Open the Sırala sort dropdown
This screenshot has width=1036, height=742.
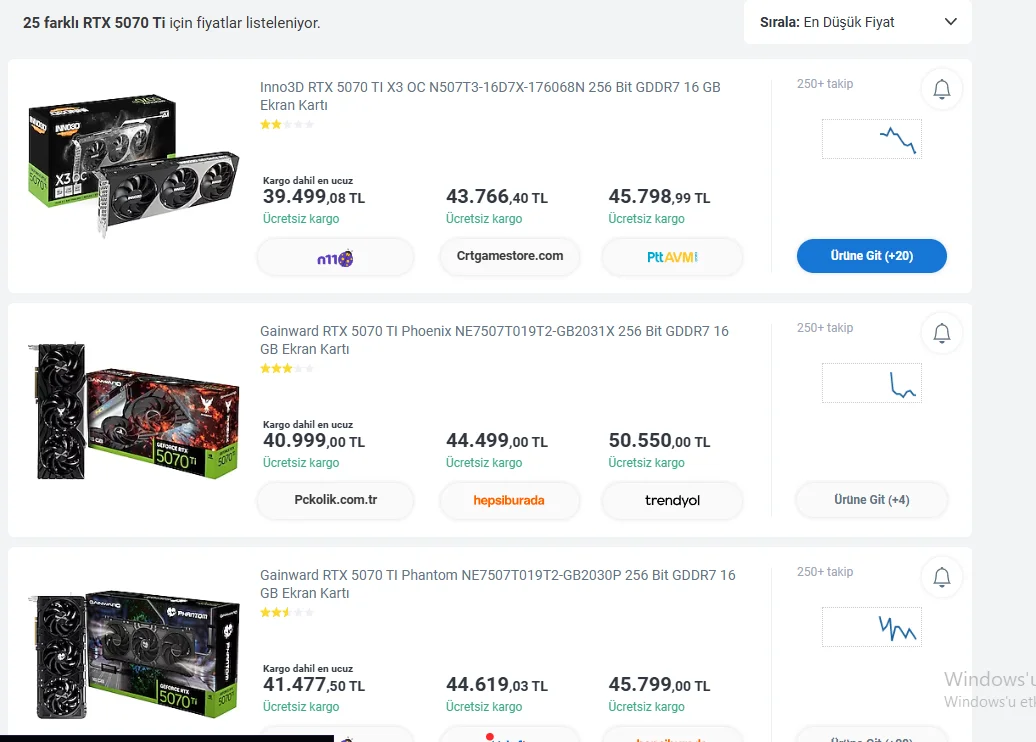(x=857, y=22)
